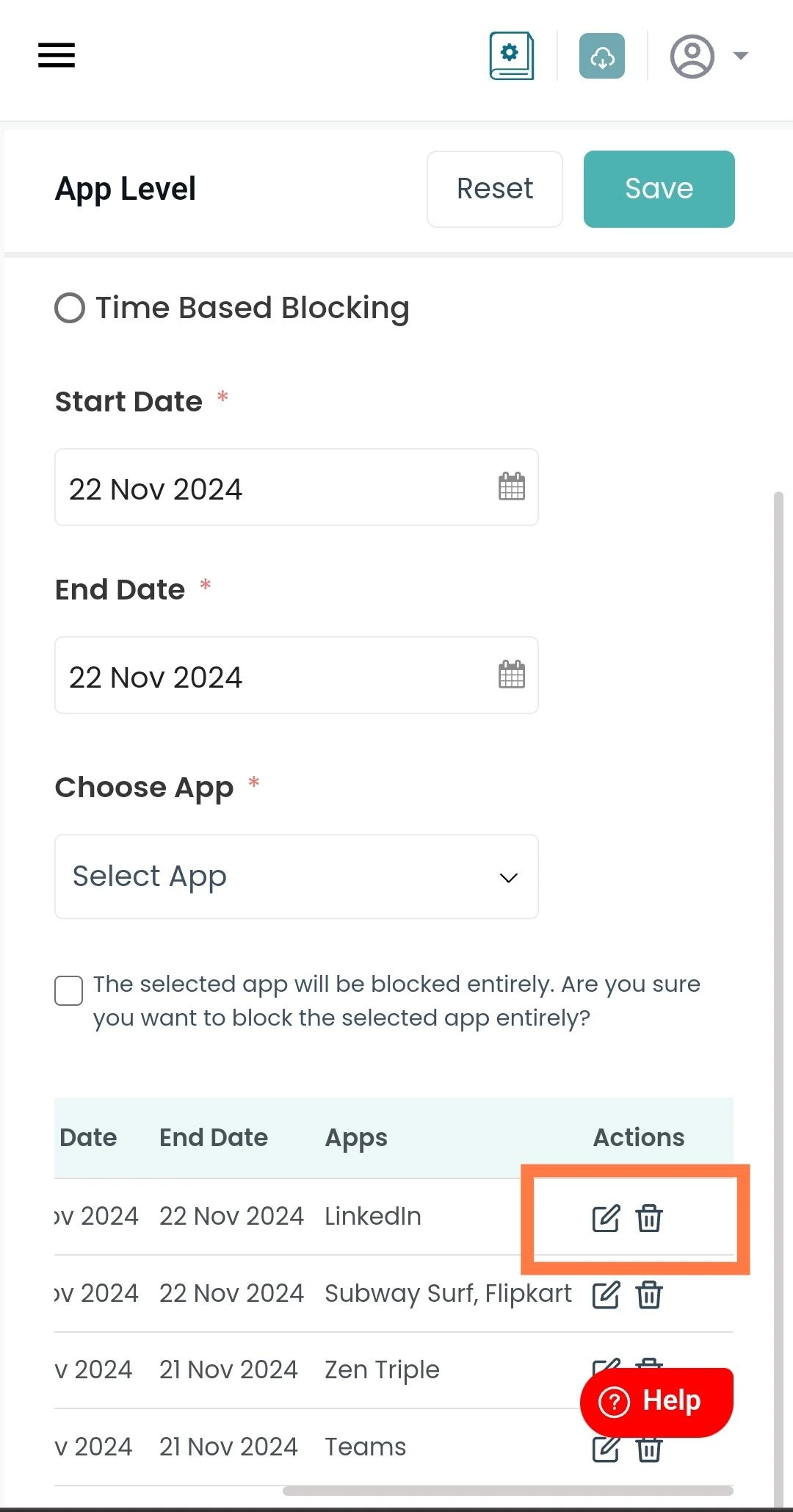
Task: Click the Save button
Action: [659, 189]
